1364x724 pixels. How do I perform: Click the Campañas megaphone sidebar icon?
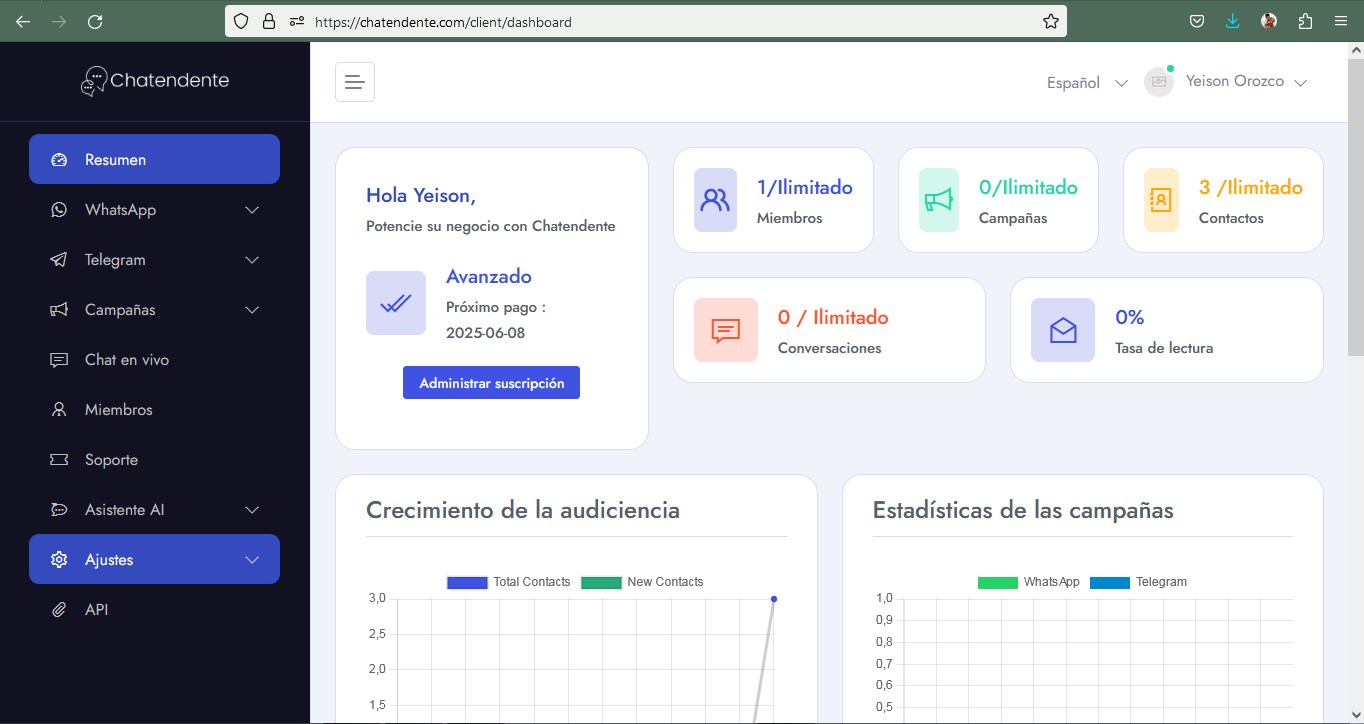59,310
